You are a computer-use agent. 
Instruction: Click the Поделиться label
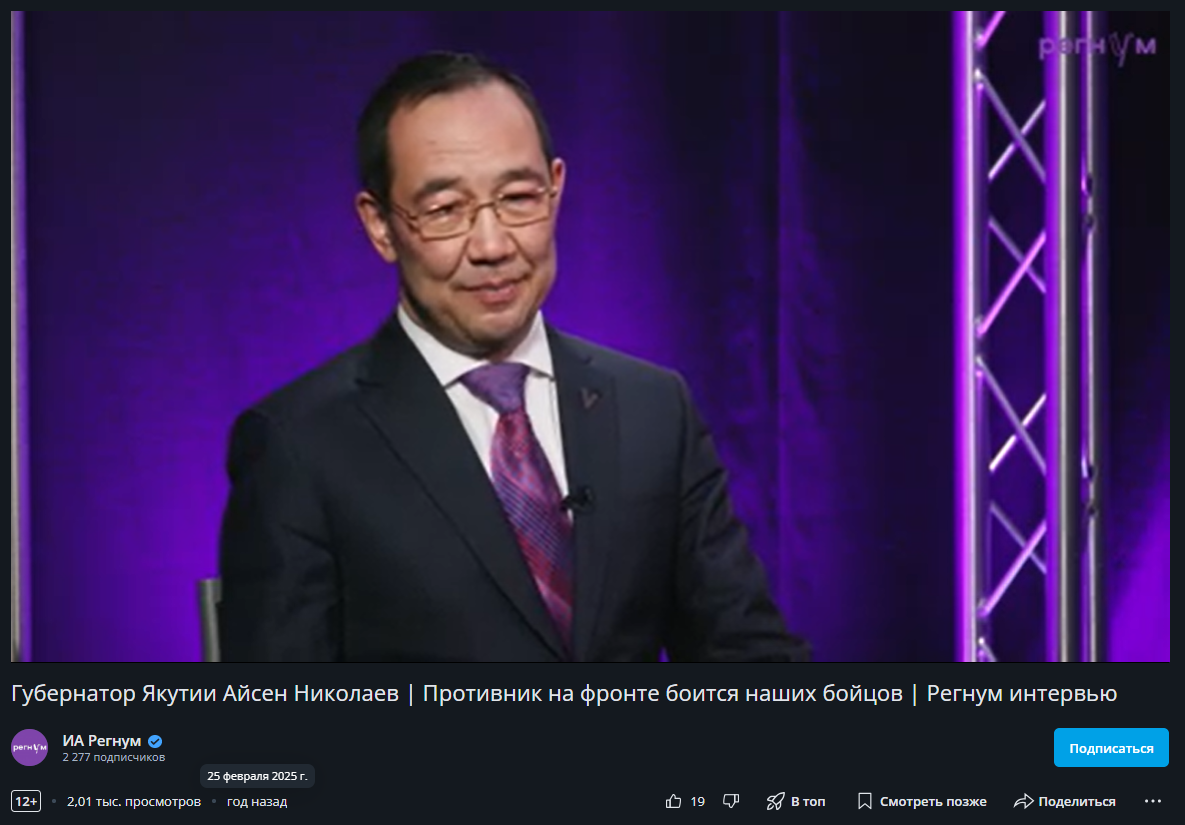pyautogui.click(x=1077, y=802)
